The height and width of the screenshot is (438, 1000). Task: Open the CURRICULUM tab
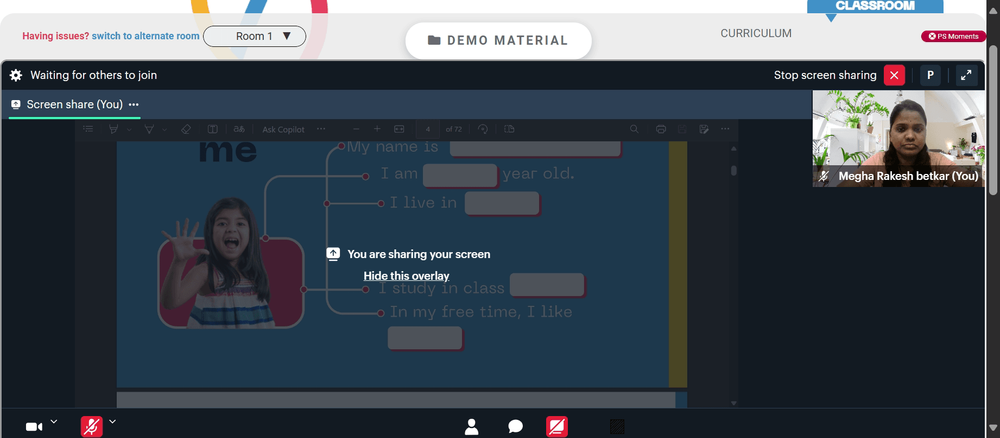[756, 33]
